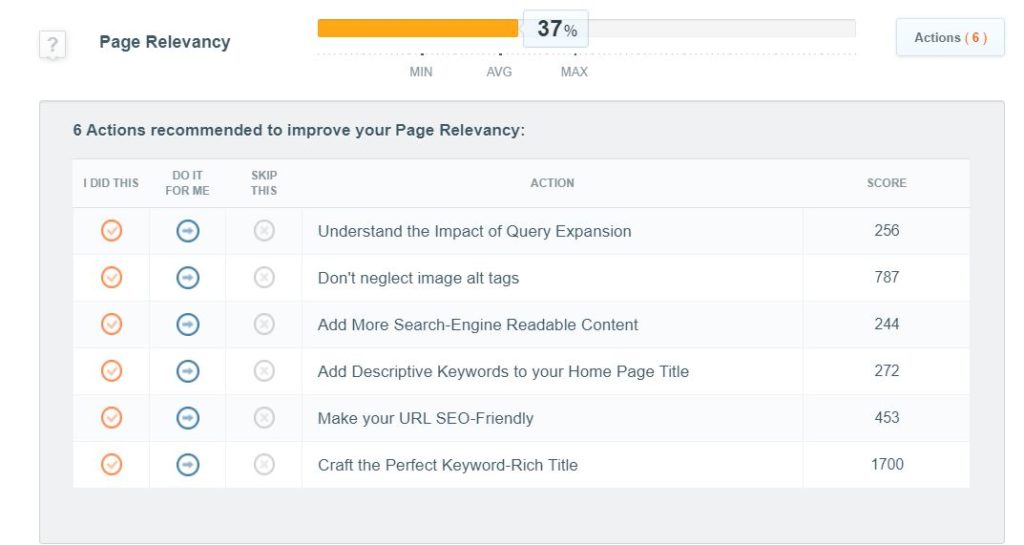
Task: Click the 37% relevancy score badge
Action: [x=556, y=29]
